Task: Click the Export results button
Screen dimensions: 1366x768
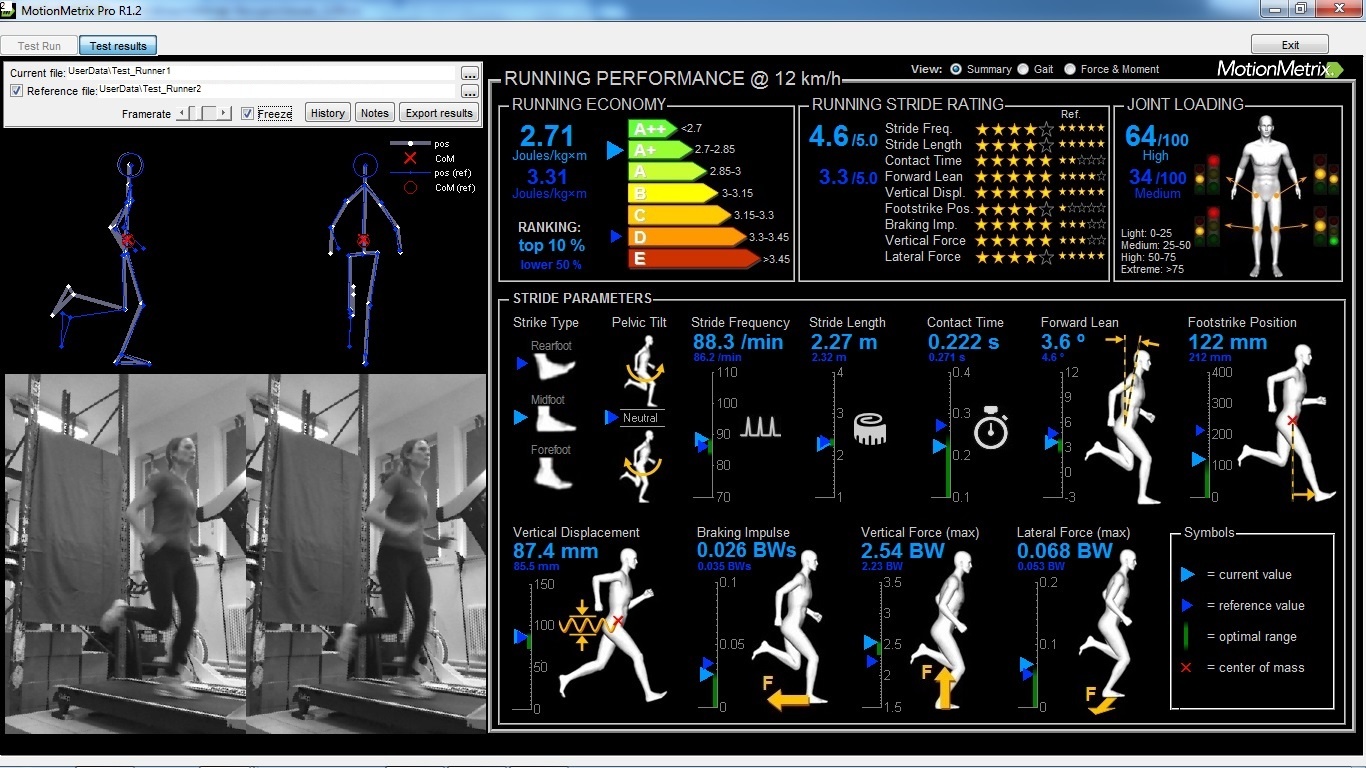Action: 439,112
